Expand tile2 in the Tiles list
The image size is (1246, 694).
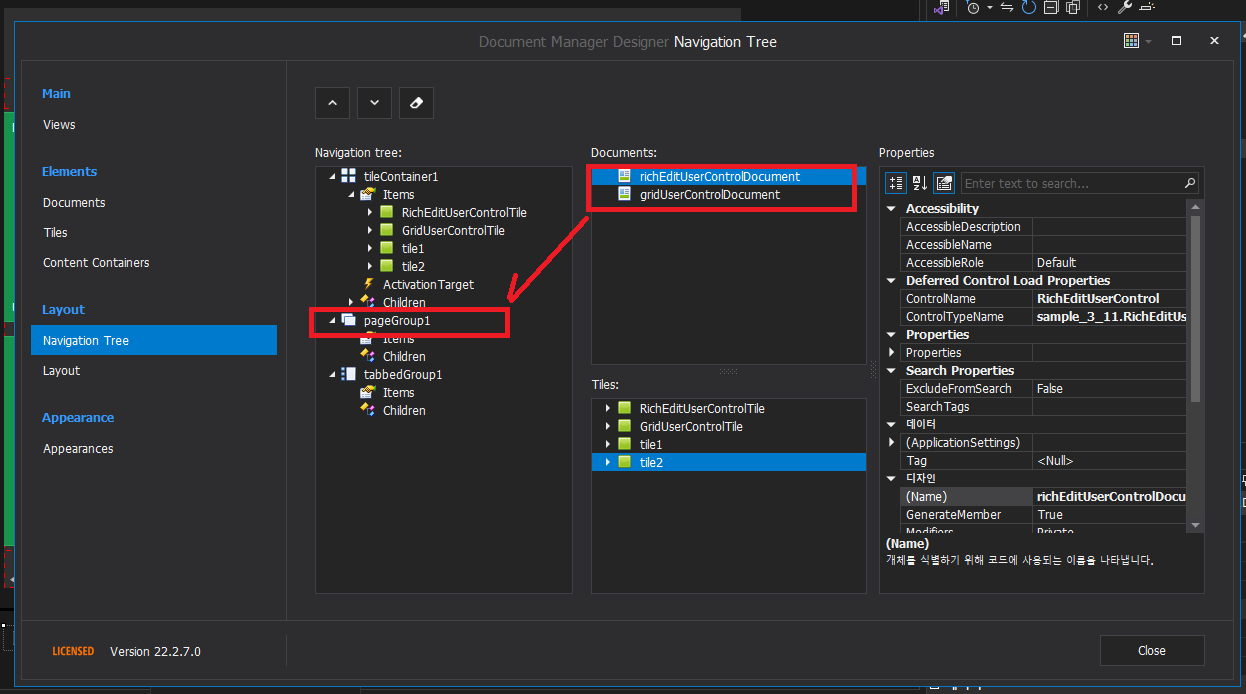tap(607, 462)
